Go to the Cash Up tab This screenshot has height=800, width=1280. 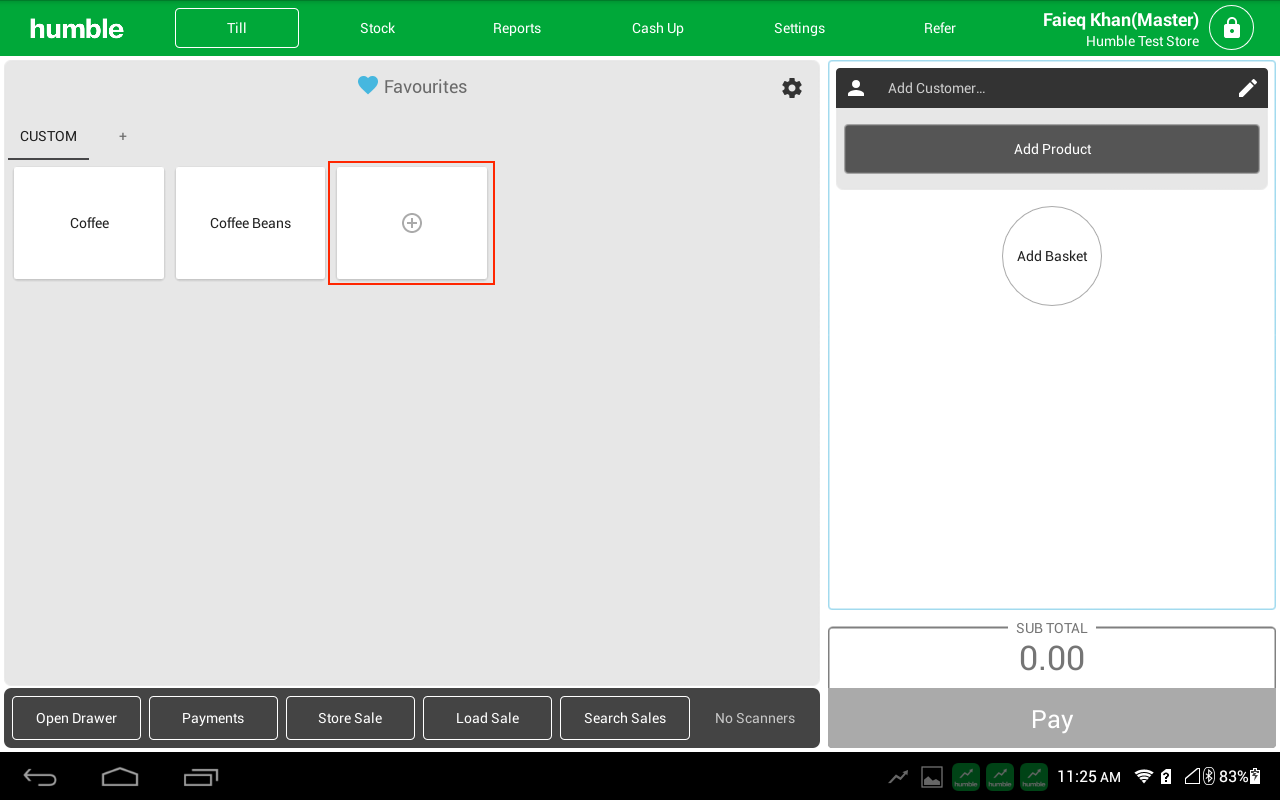658,28
